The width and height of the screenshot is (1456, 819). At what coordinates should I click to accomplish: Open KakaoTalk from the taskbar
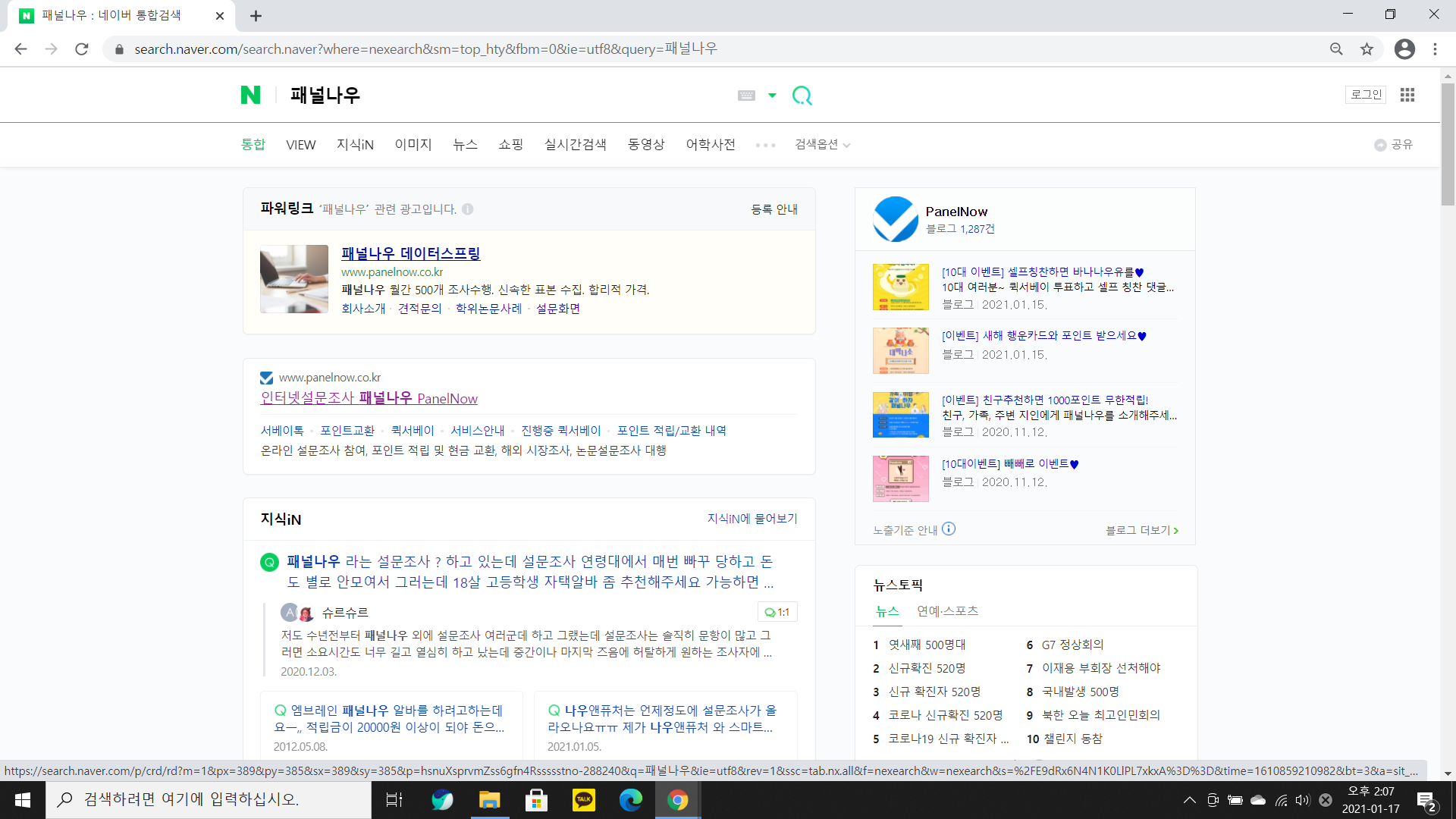pos(583,800)
